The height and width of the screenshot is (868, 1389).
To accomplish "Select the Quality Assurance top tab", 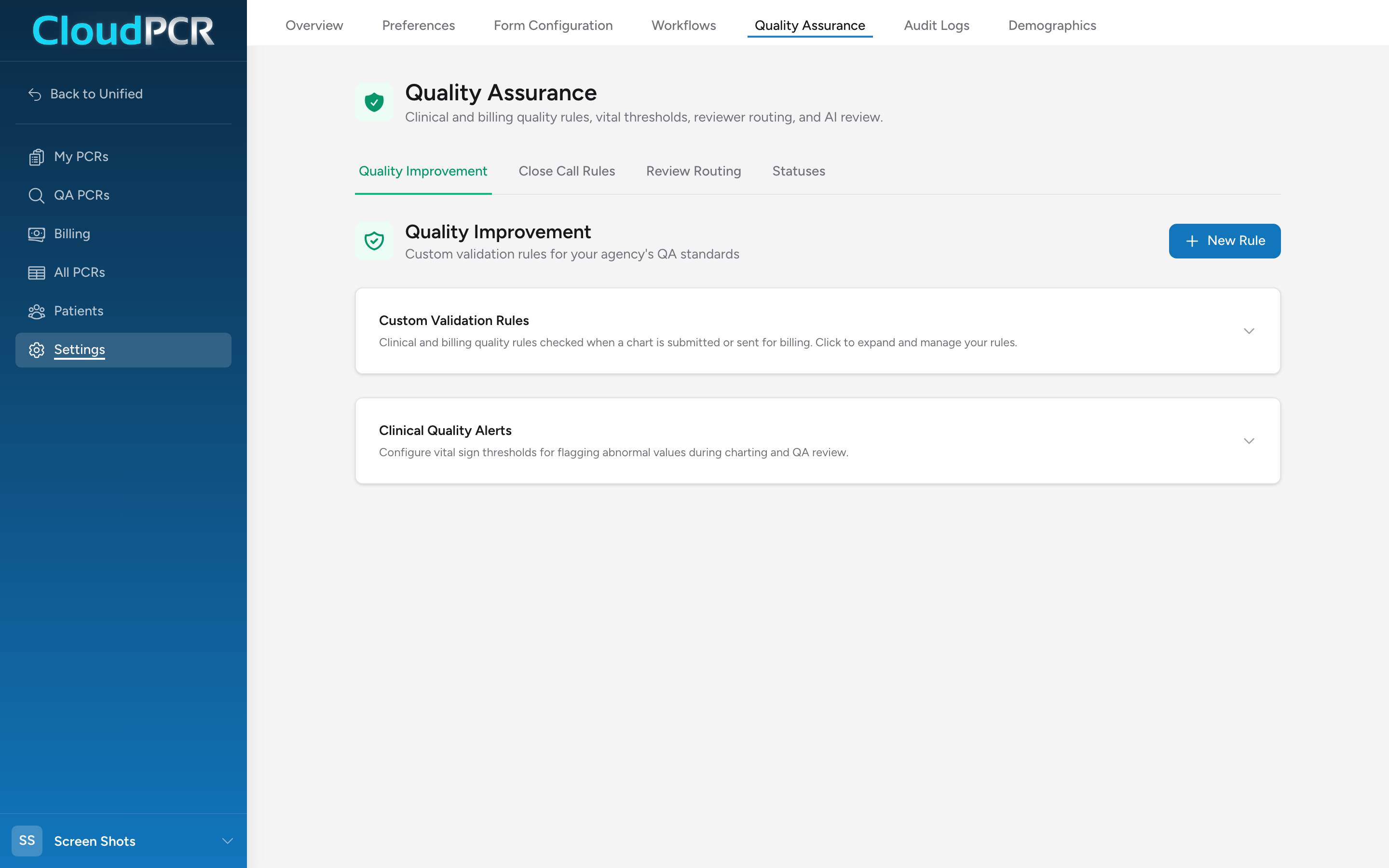I will 809,25.
